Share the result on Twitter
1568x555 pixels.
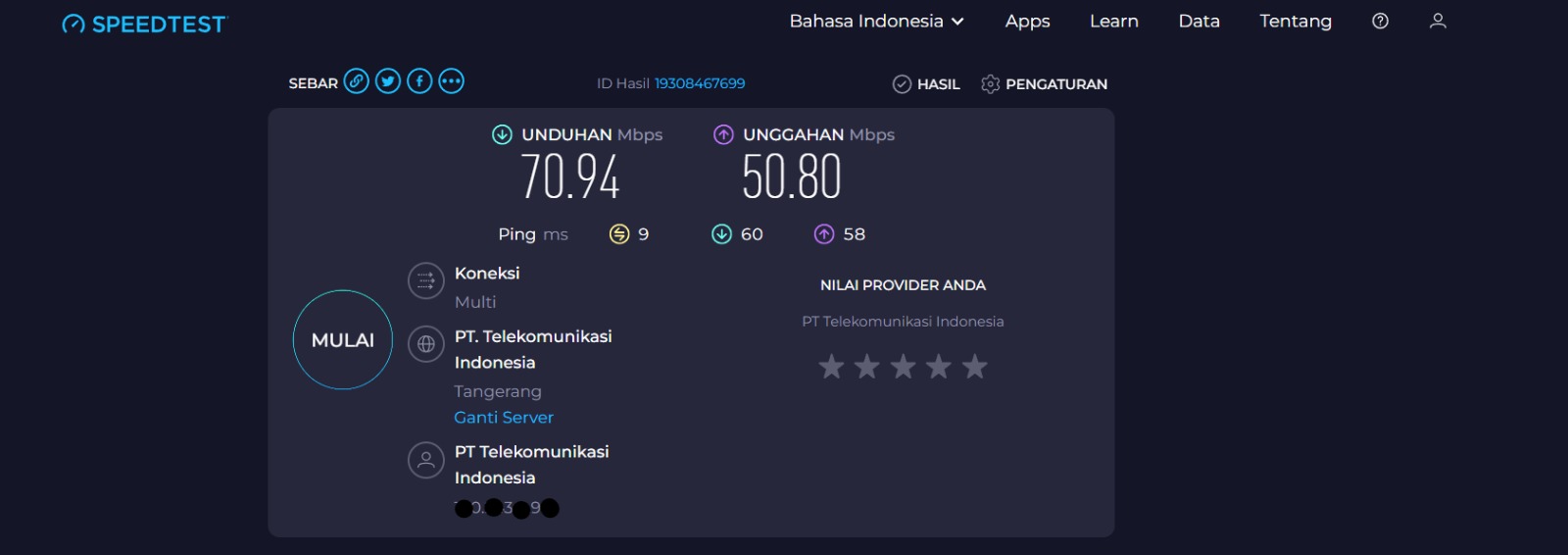388,81
